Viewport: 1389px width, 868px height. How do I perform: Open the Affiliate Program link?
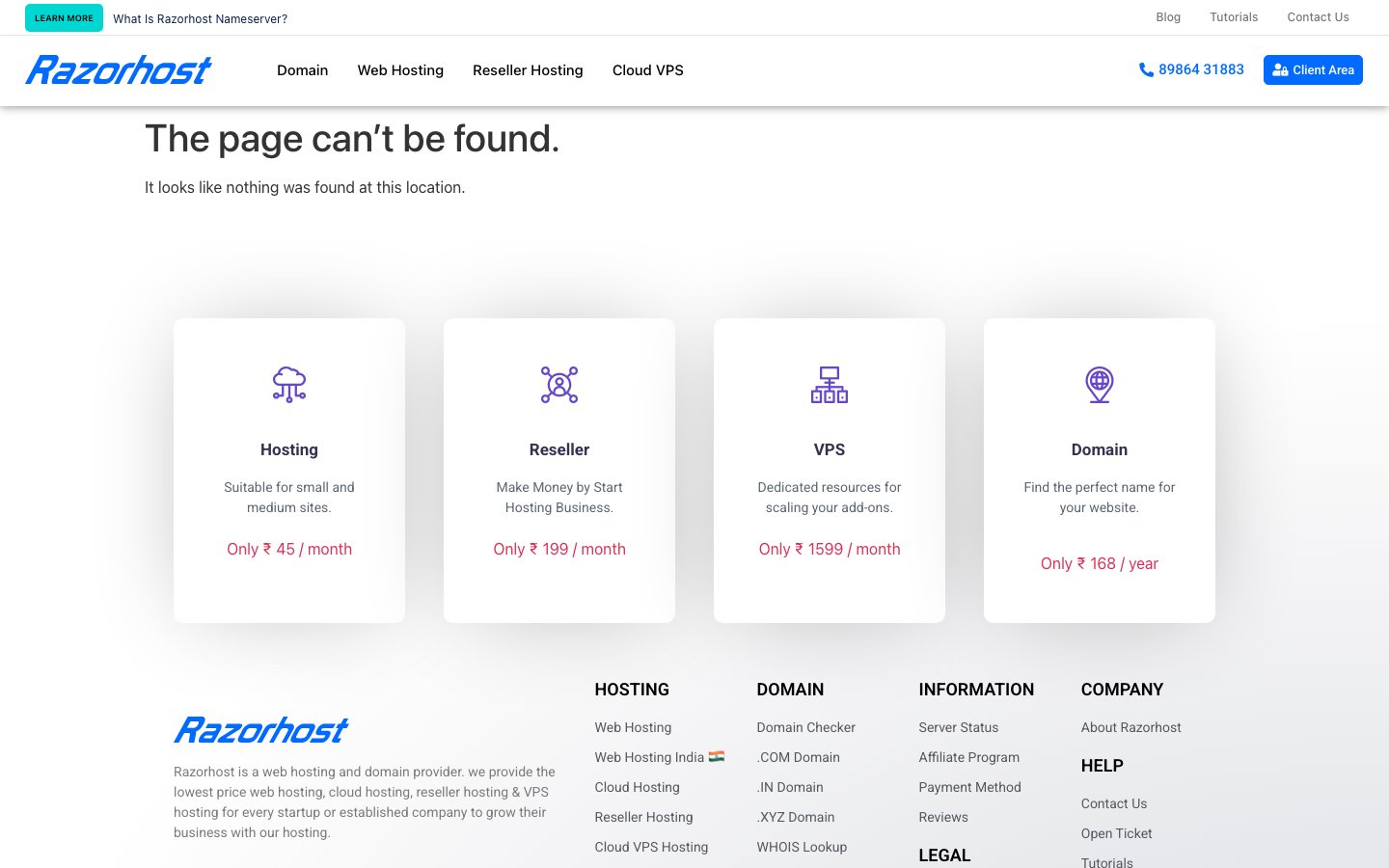[968, 757]
